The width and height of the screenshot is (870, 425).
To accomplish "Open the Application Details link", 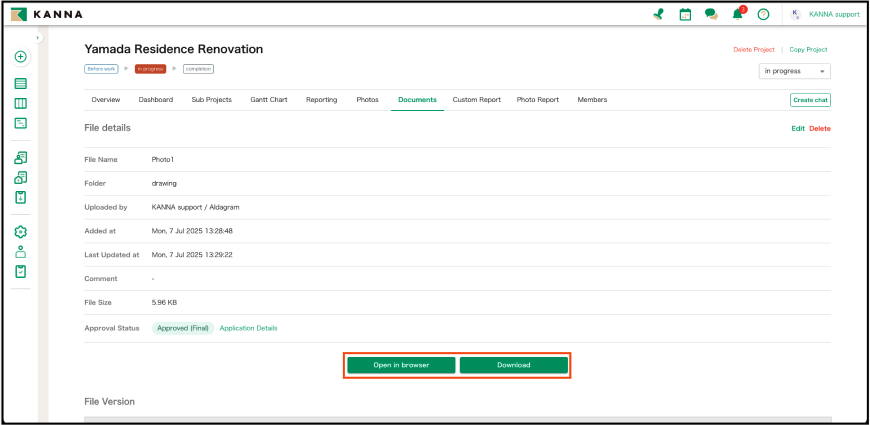I will point(248,328).
